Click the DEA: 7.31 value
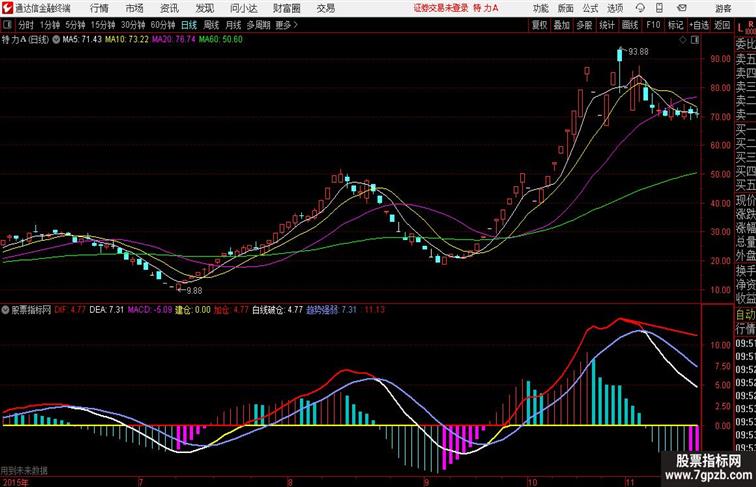Image resolution: width=756 pixels, height=487 pixels. click(107, 310)
